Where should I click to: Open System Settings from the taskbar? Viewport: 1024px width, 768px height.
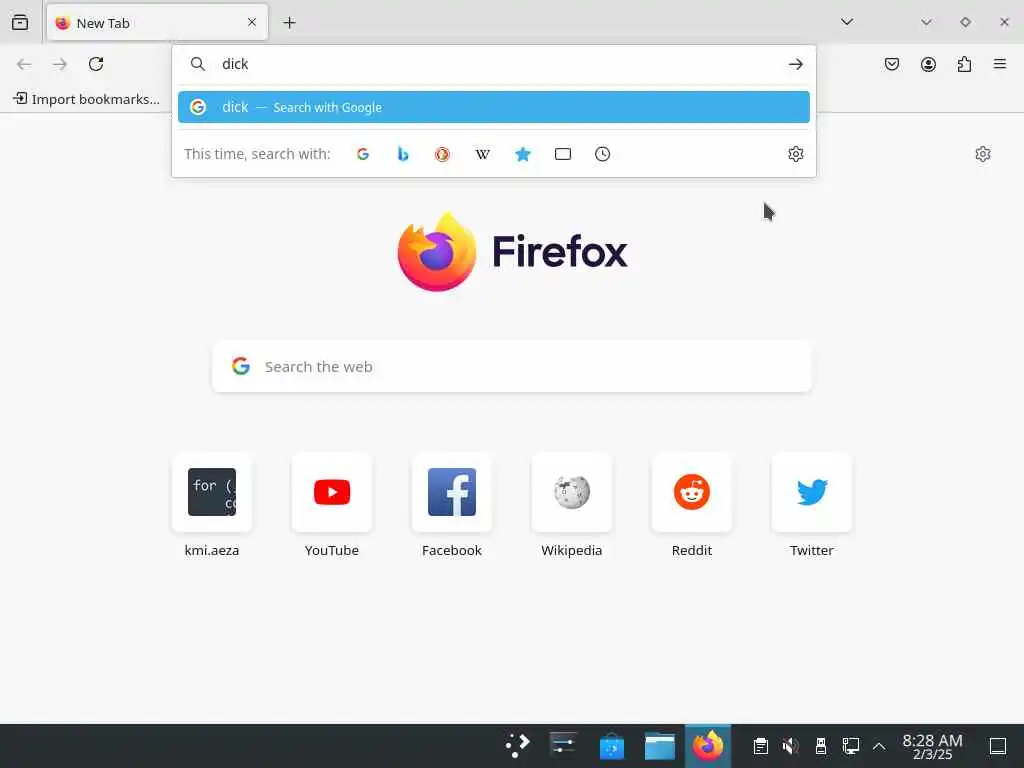tap(563, 746)
